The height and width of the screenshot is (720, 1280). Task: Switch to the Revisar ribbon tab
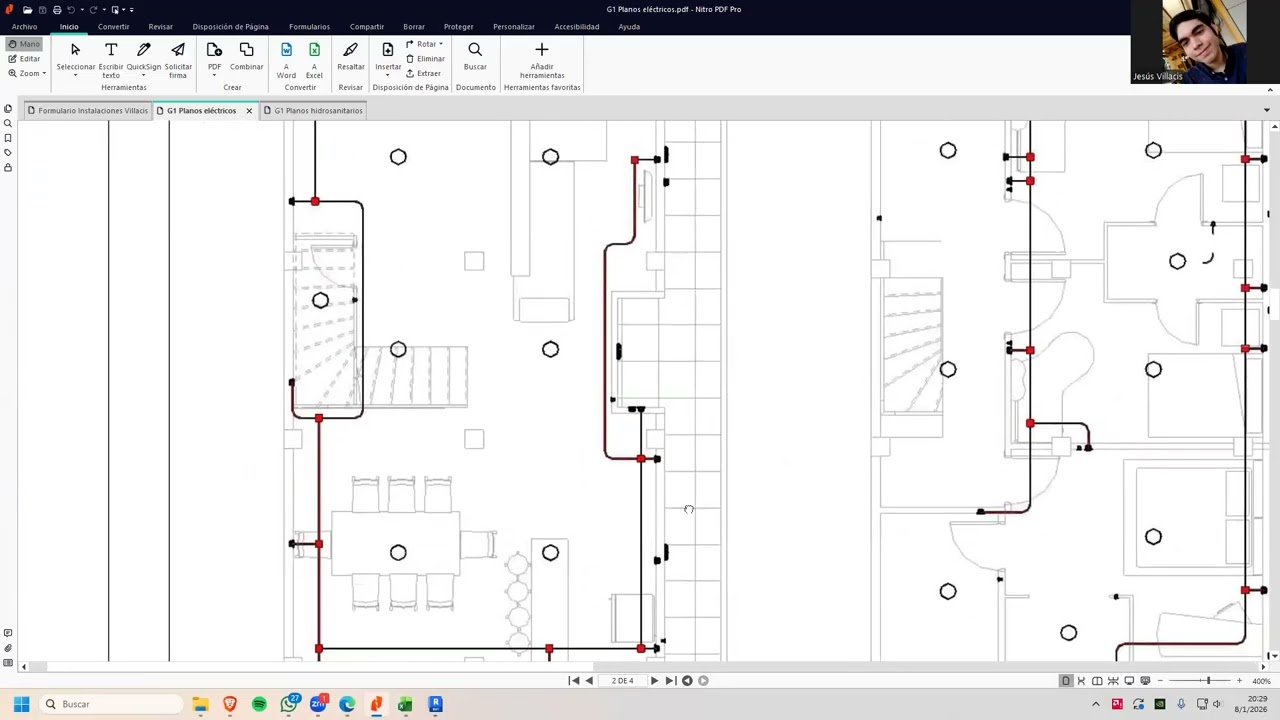160,27
